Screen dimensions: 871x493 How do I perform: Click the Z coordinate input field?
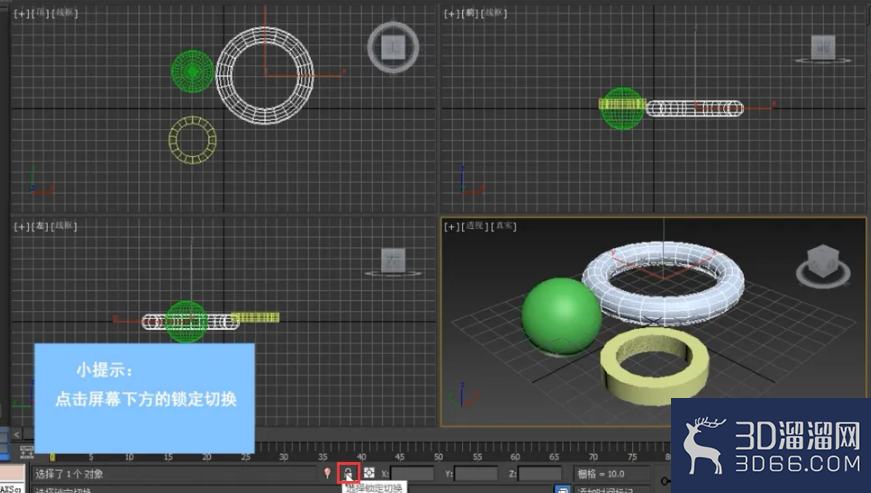coord(539,474)
